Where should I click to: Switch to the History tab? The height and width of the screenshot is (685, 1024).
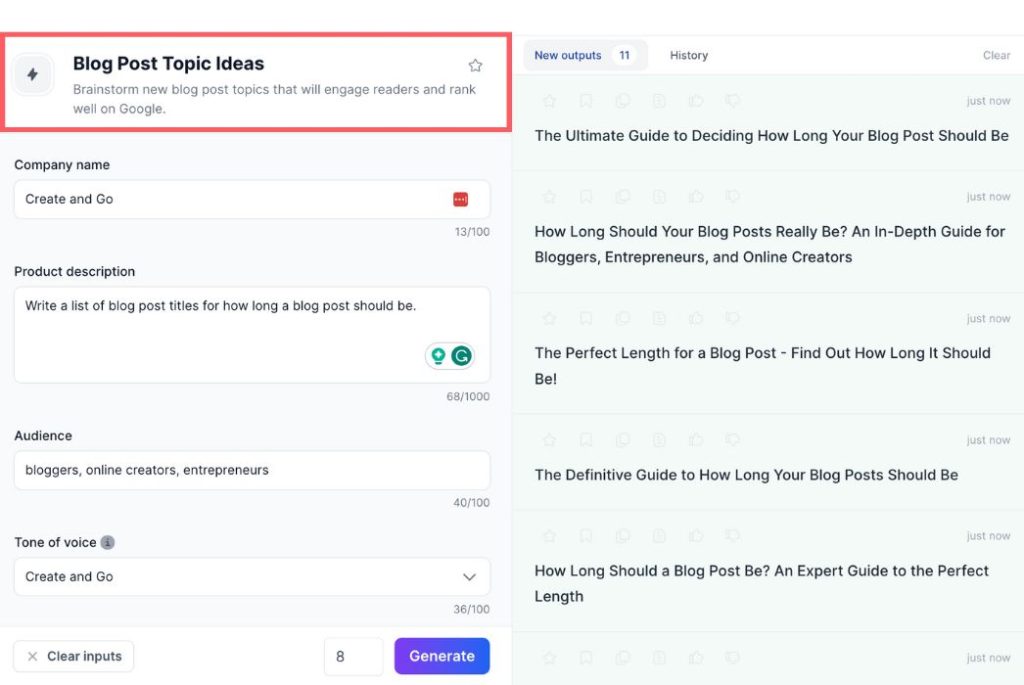click(x=688, y=55)
